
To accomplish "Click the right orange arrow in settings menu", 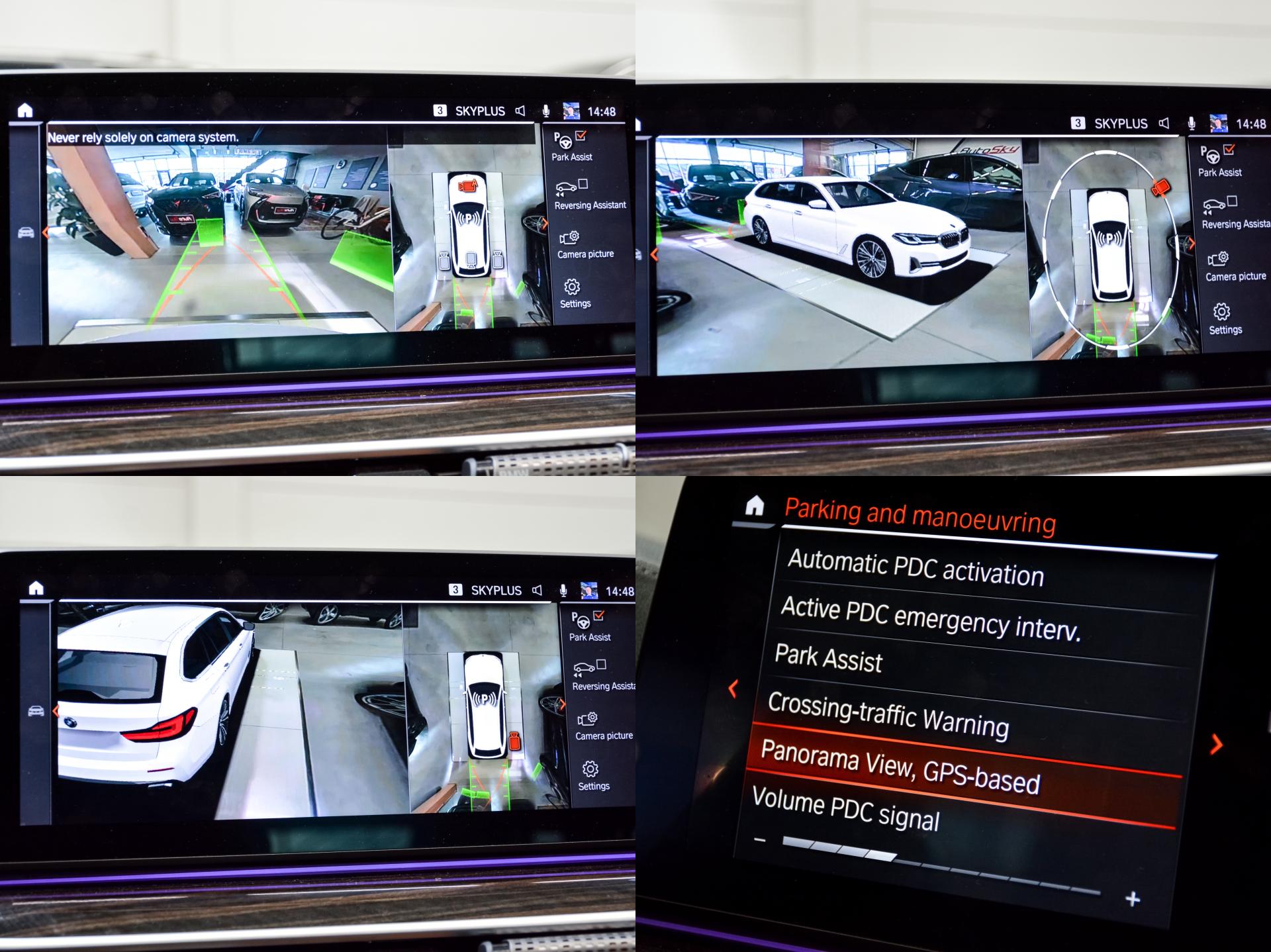I will coord(1217,744).
